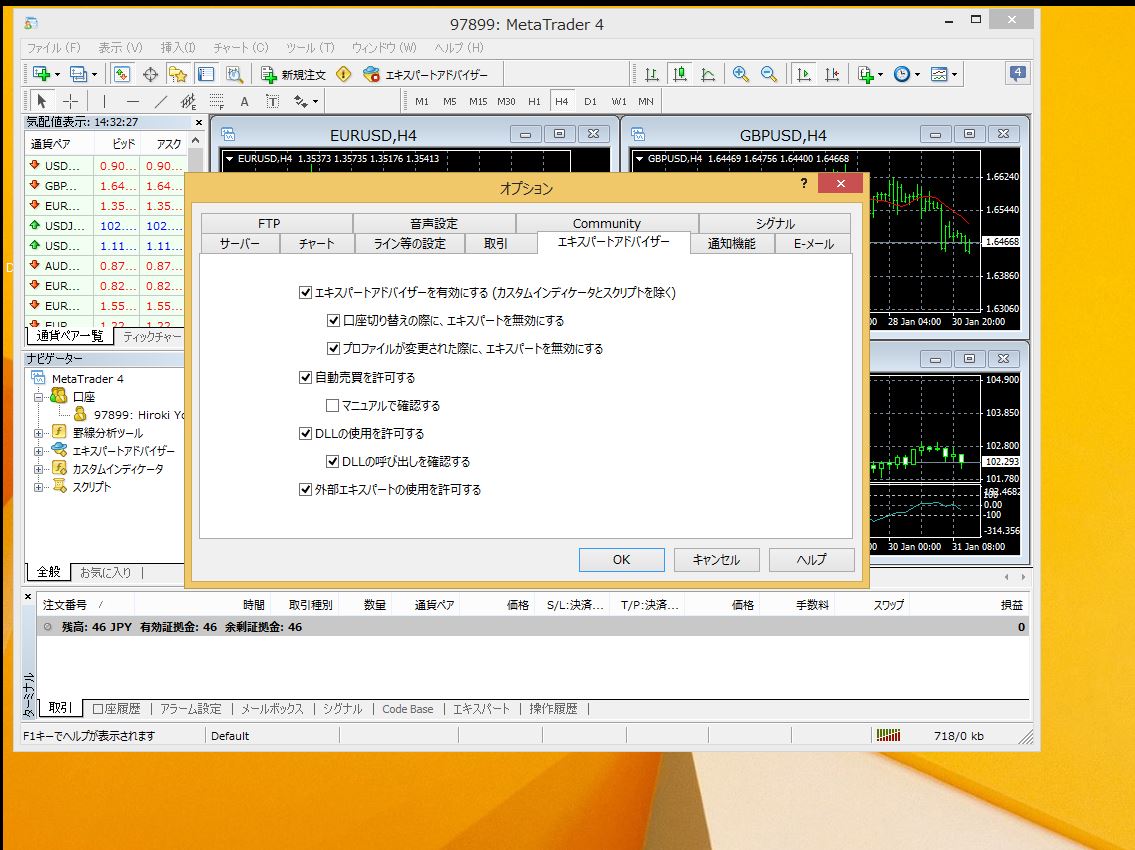Click the キャンセル button
The image size is (1135, 850).
(716, 560)
